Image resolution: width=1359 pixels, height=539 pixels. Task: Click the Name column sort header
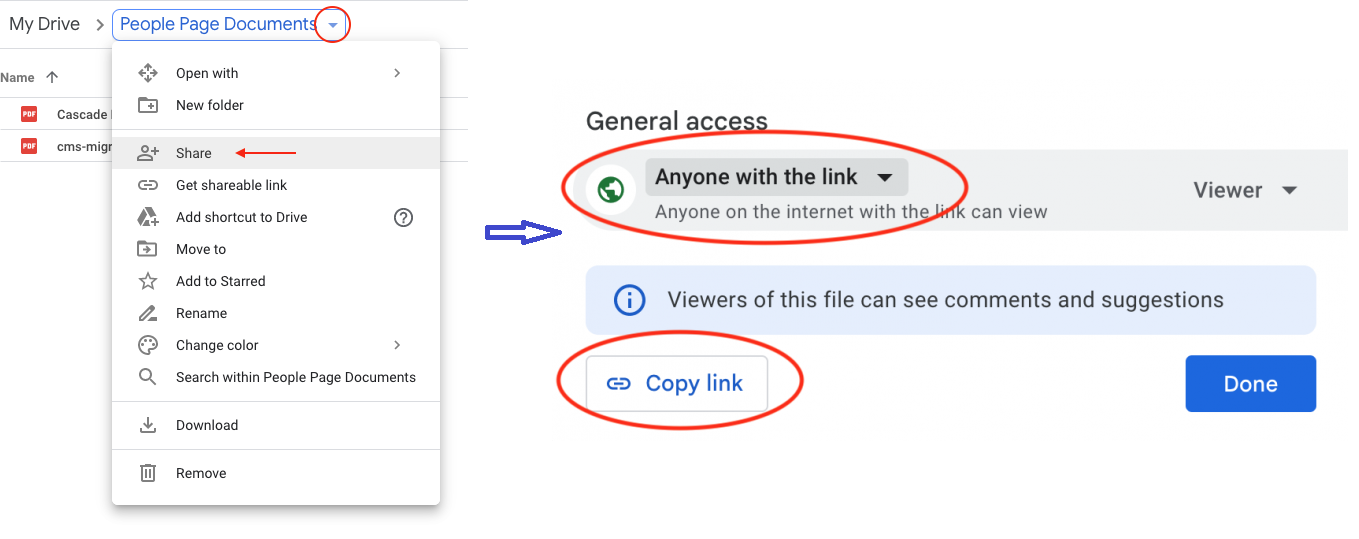(x=18, y=77)
